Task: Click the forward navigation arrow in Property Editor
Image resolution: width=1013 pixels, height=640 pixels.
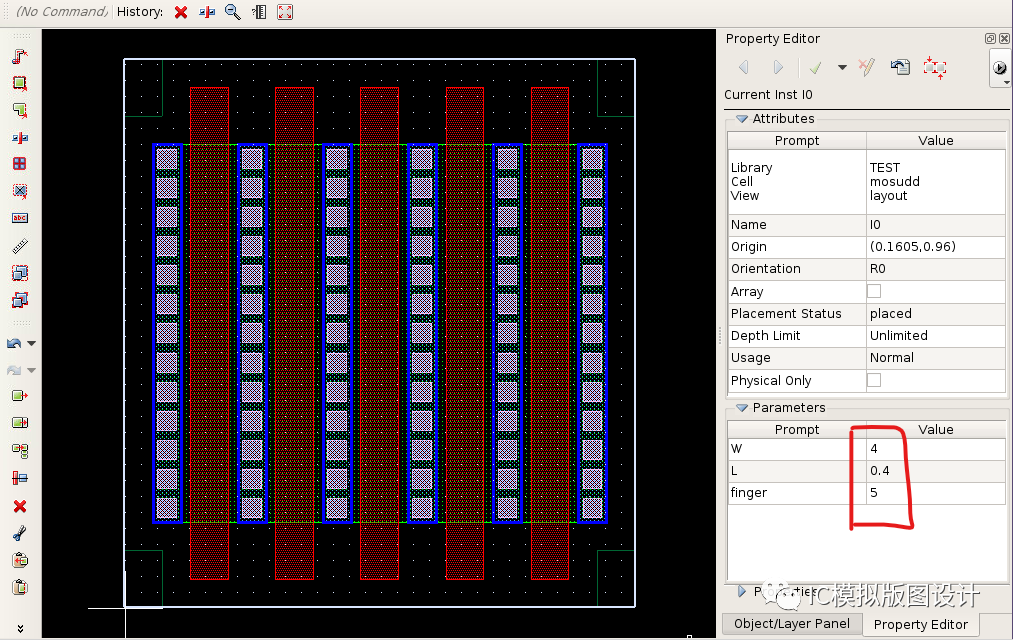Action: [x=777, y=68]
